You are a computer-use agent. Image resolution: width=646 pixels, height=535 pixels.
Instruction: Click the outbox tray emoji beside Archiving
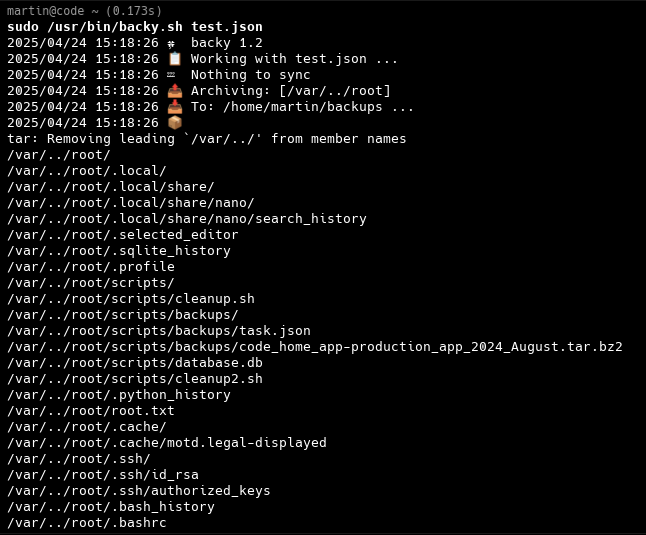click(175, 91)
